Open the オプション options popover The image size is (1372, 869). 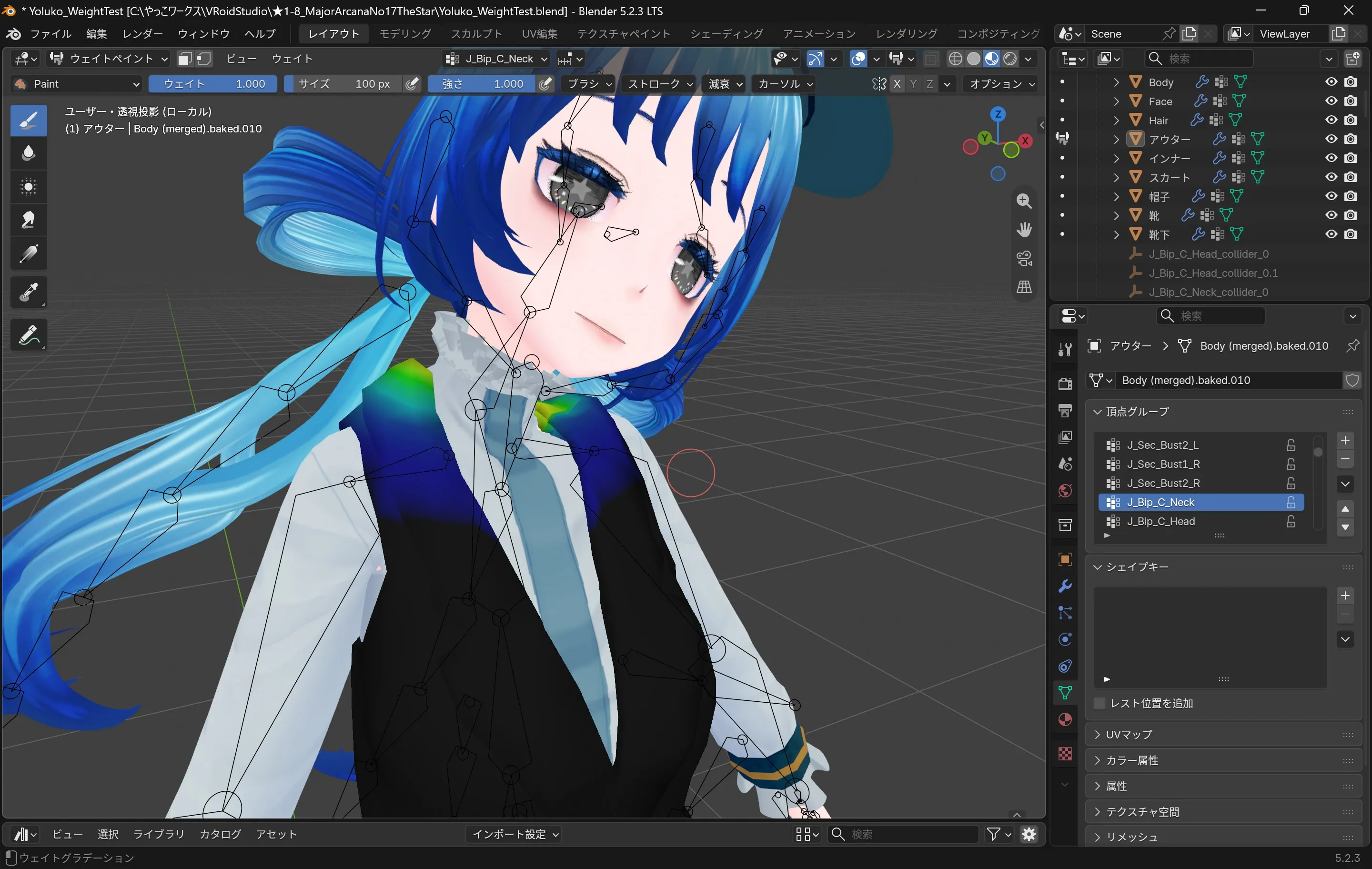(1001, 84)
